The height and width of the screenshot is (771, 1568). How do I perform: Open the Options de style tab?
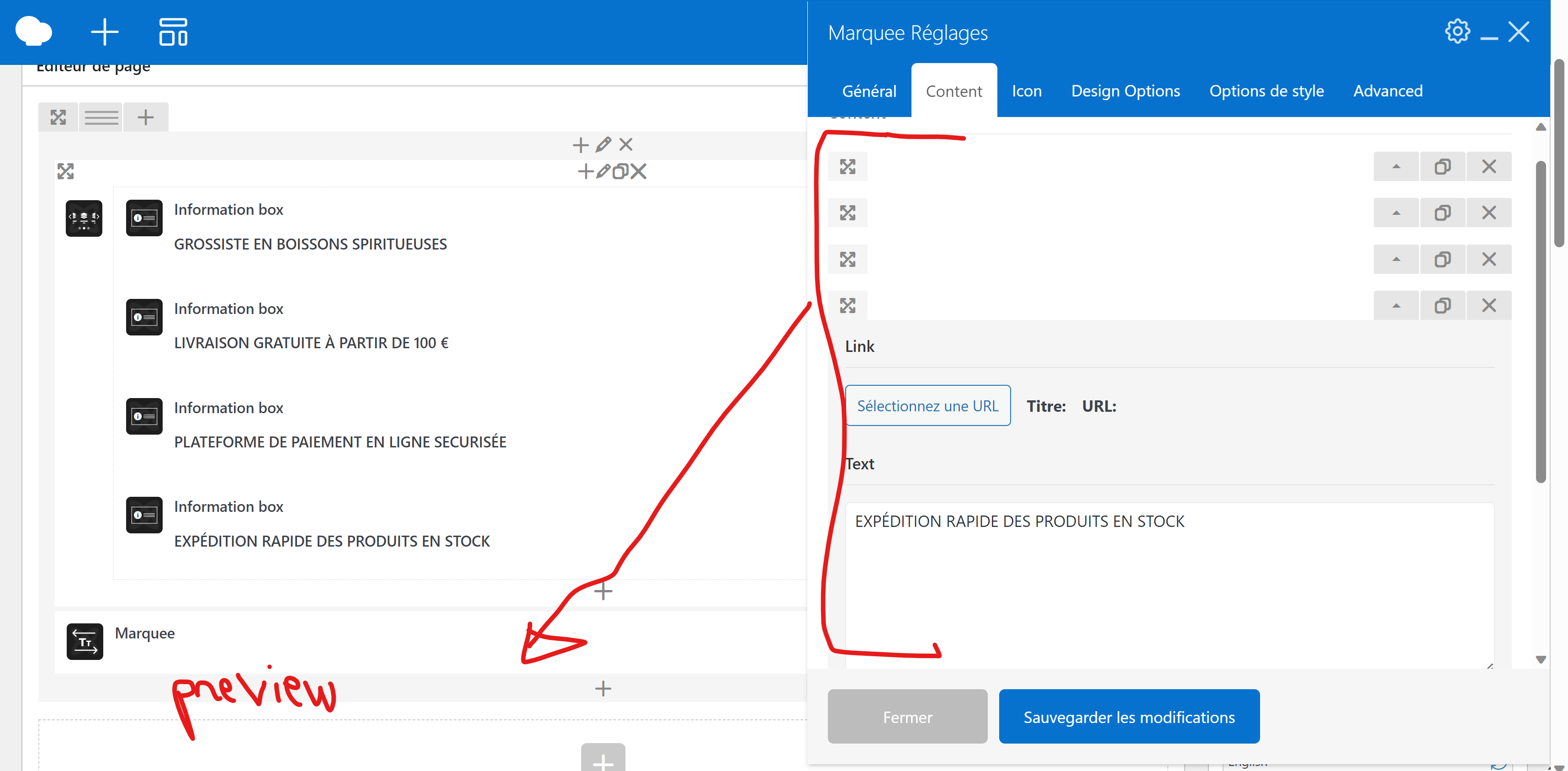1267,91
